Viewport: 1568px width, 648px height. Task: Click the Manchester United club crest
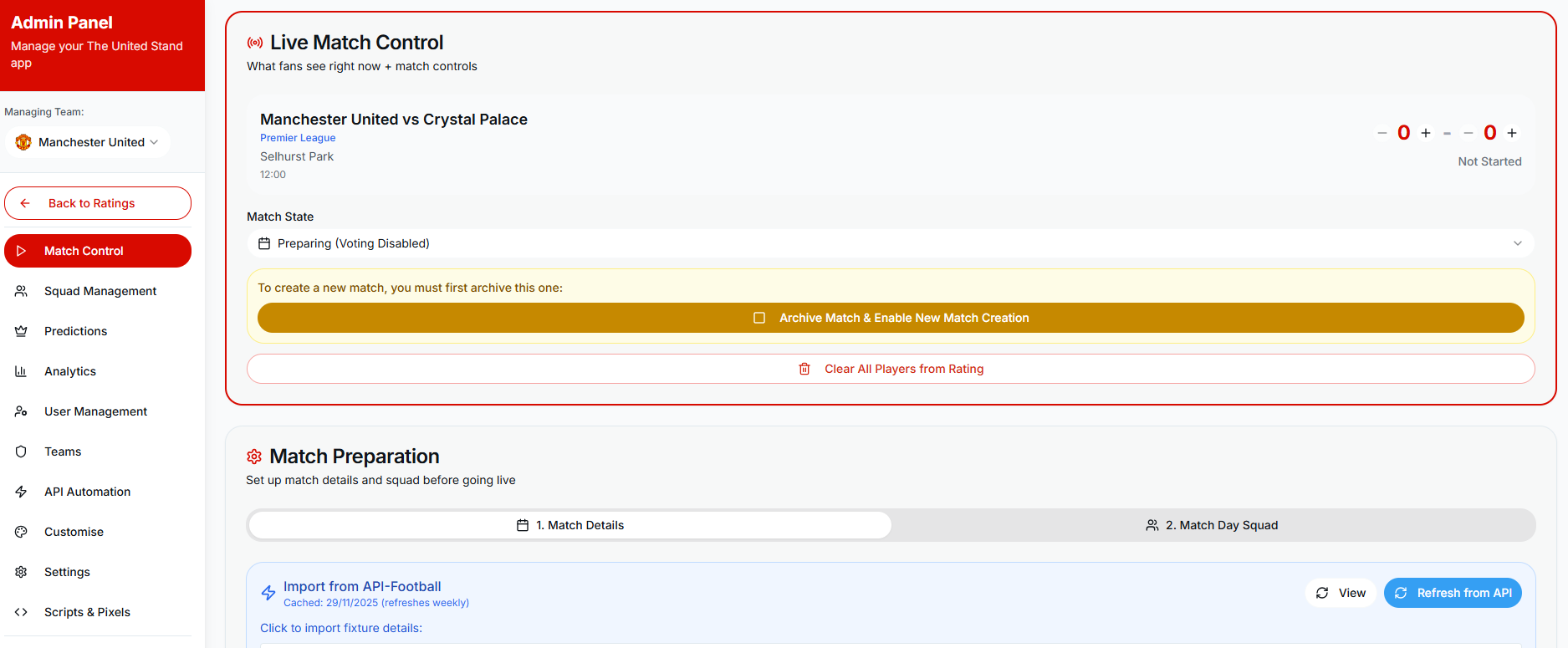(x=23, y=142)
